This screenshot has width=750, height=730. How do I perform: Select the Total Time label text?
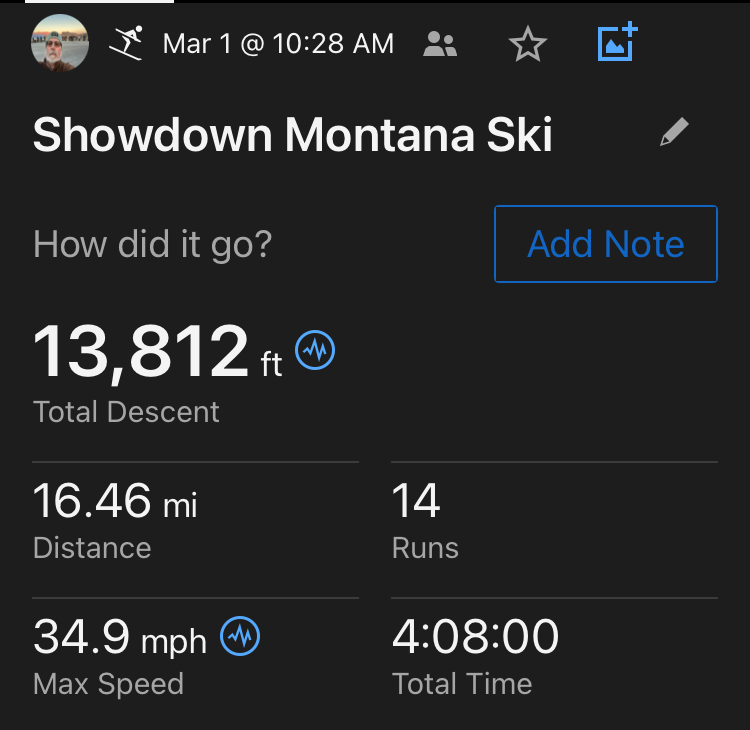tap(461, 684)
